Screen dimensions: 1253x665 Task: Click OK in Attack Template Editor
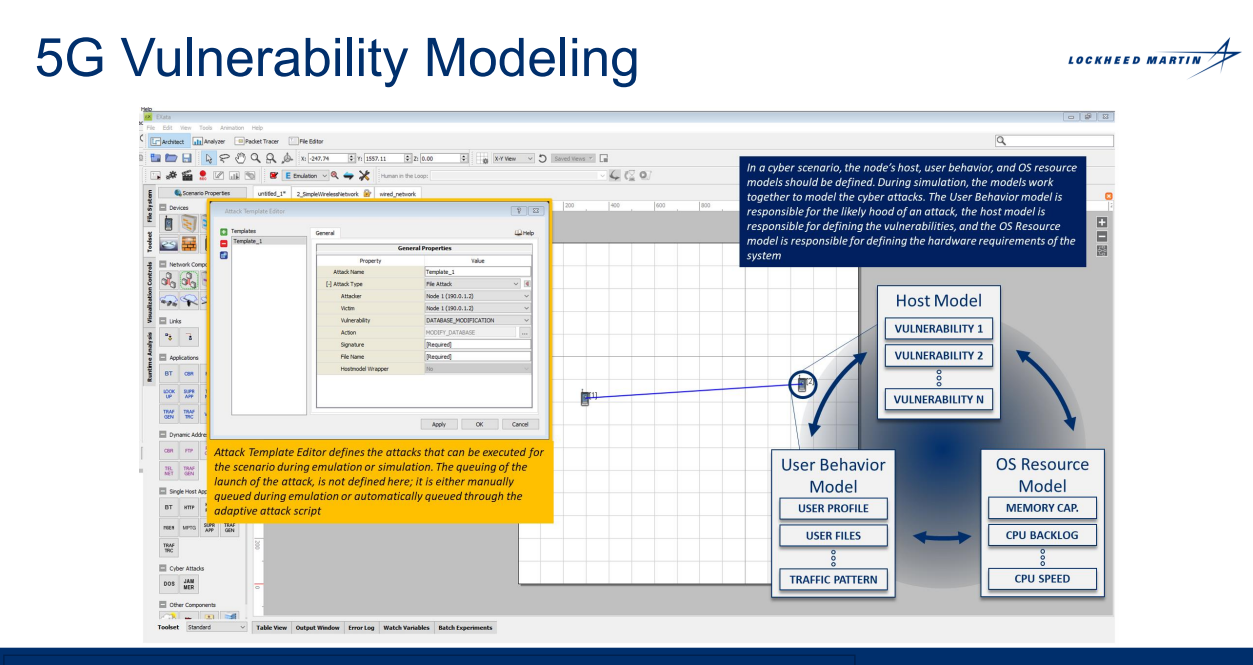click(x=479, y=424)
